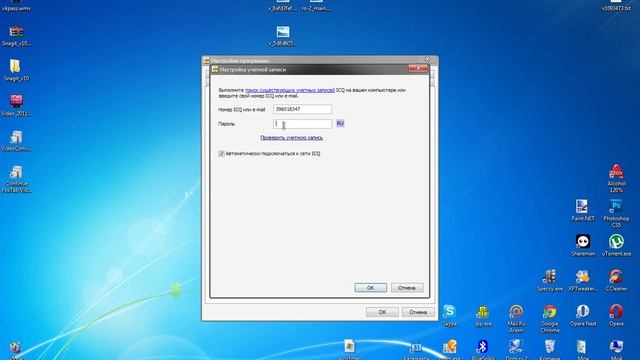Focus the Пароль password field
Screen dimensions: 640x360
[302, 124]
